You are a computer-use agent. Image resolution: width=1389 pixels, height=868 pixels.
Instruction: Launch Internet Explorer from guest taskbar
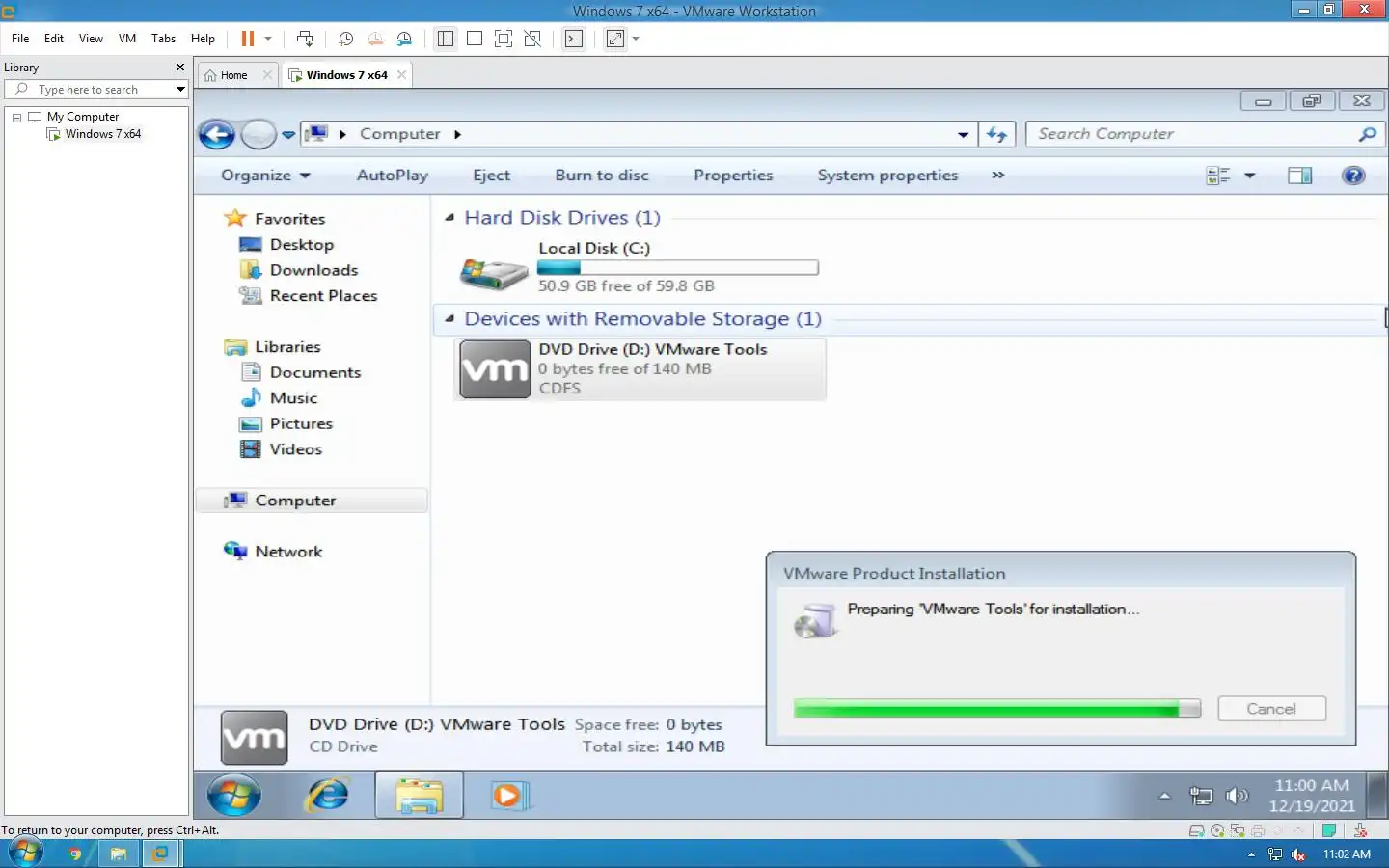tap(328, 796)
